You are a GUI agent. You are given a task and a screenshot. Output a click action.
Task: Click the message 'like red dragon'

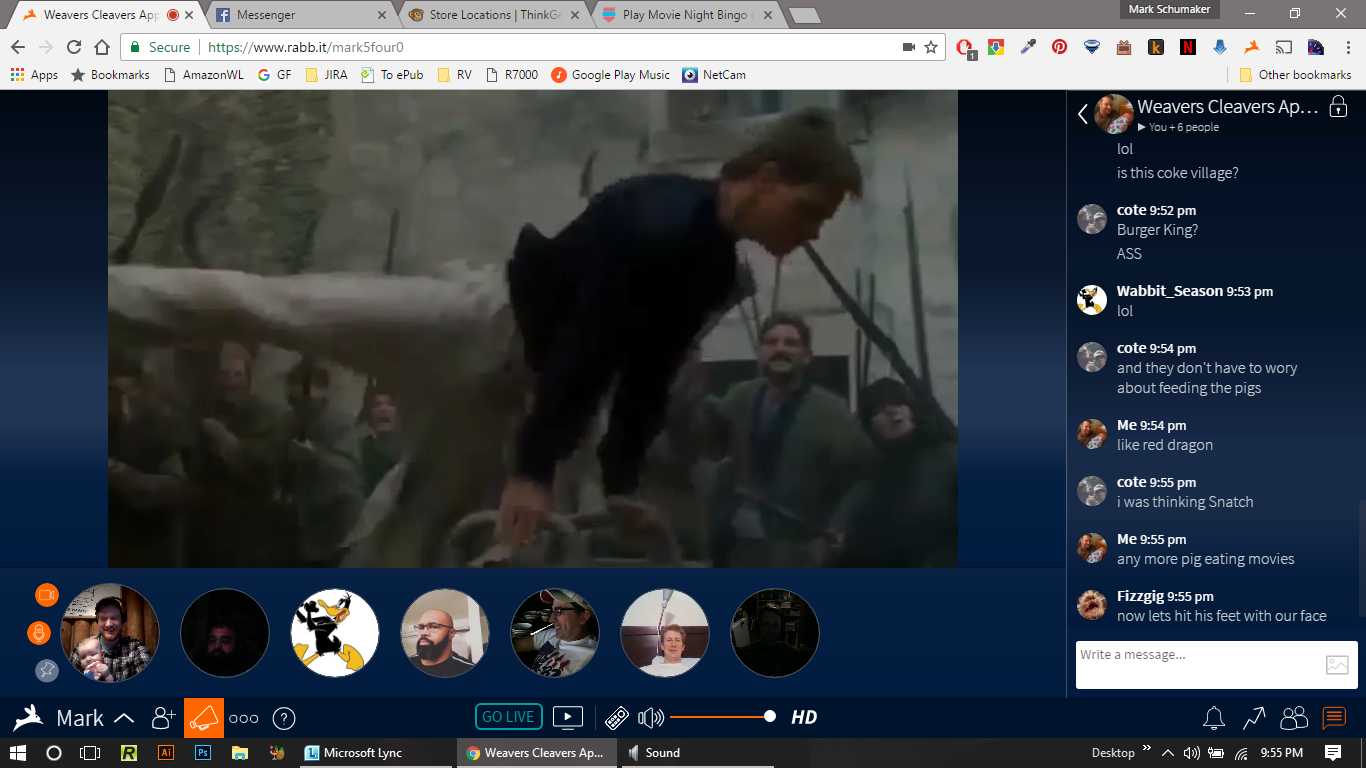1165,445
